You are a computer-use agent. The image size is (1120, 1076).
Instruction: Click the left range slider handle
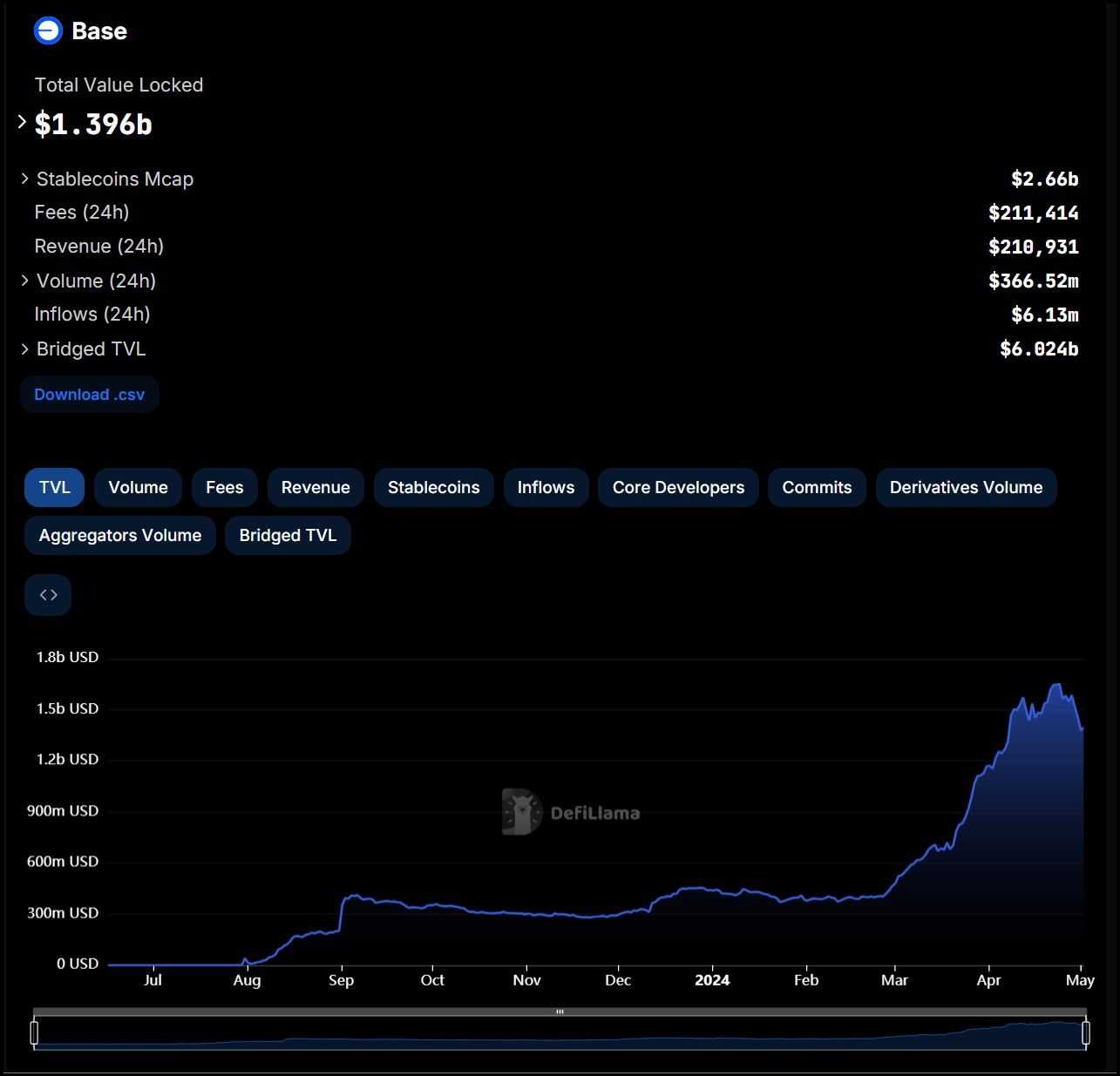(x=34, y=1032)
